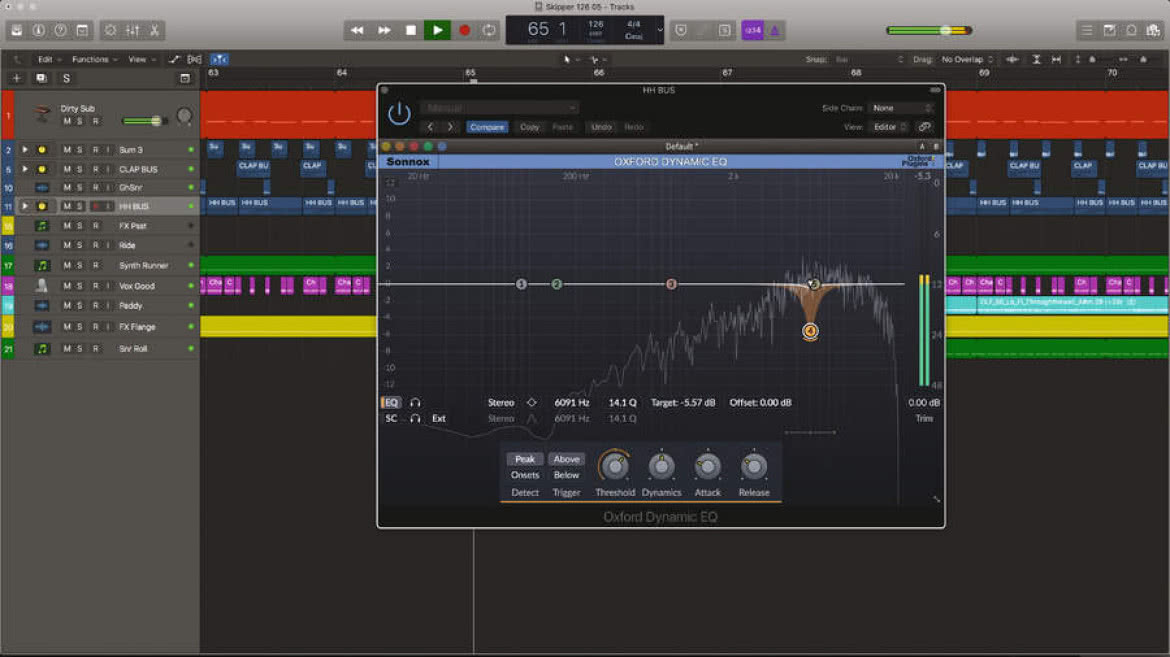Open the Drag mode No Overlap dropdown
The height and width of the screenshot is (657, 1170).
[x=966, y=60]
